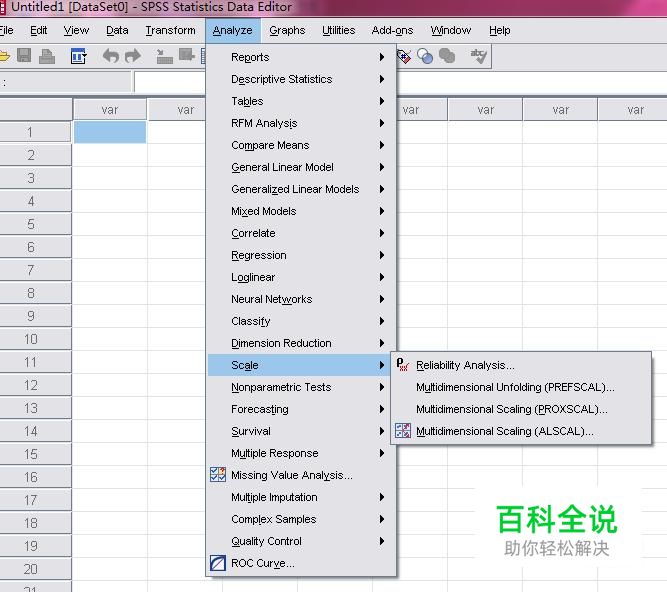Click the cell editor input field

tap(170, 82)
